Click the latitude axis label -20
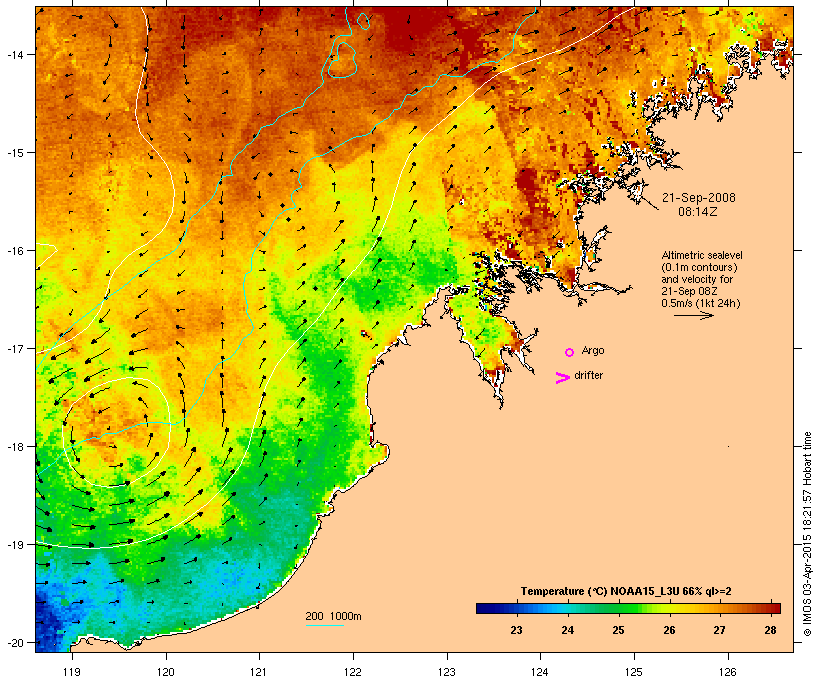 15,642
